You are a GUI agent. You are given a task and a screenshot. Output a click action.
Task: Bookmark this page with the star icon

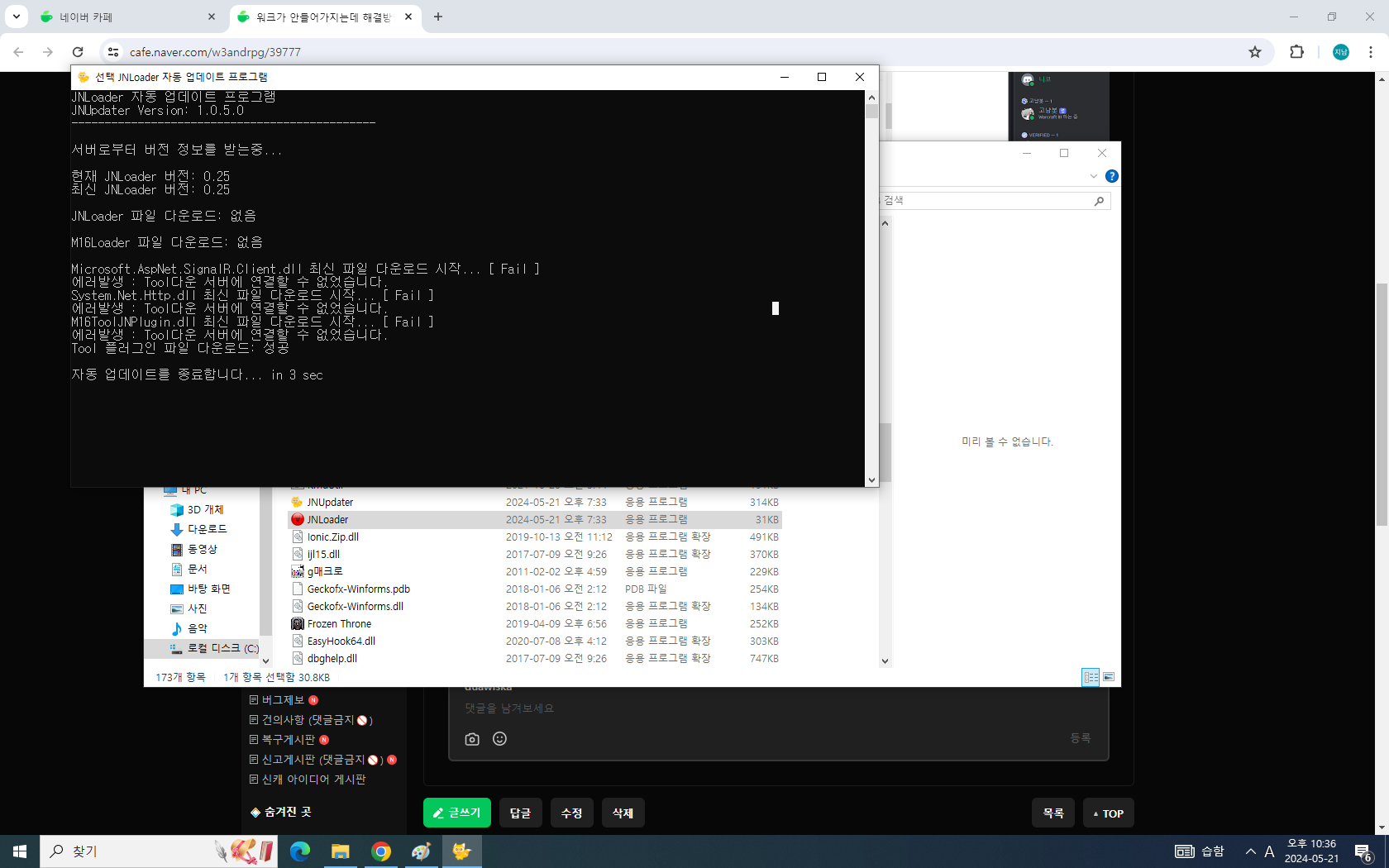coord(1254,52)
